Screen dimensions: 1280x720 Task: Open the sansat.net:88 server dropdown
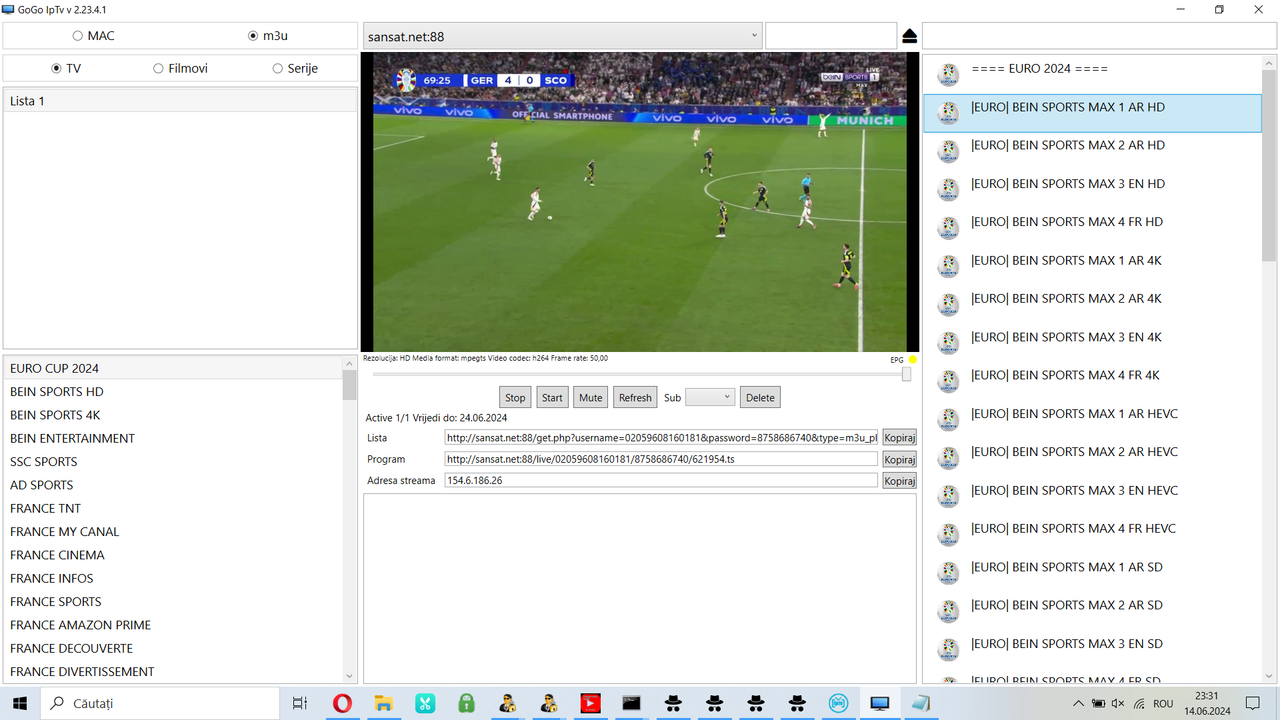[562, 36]
